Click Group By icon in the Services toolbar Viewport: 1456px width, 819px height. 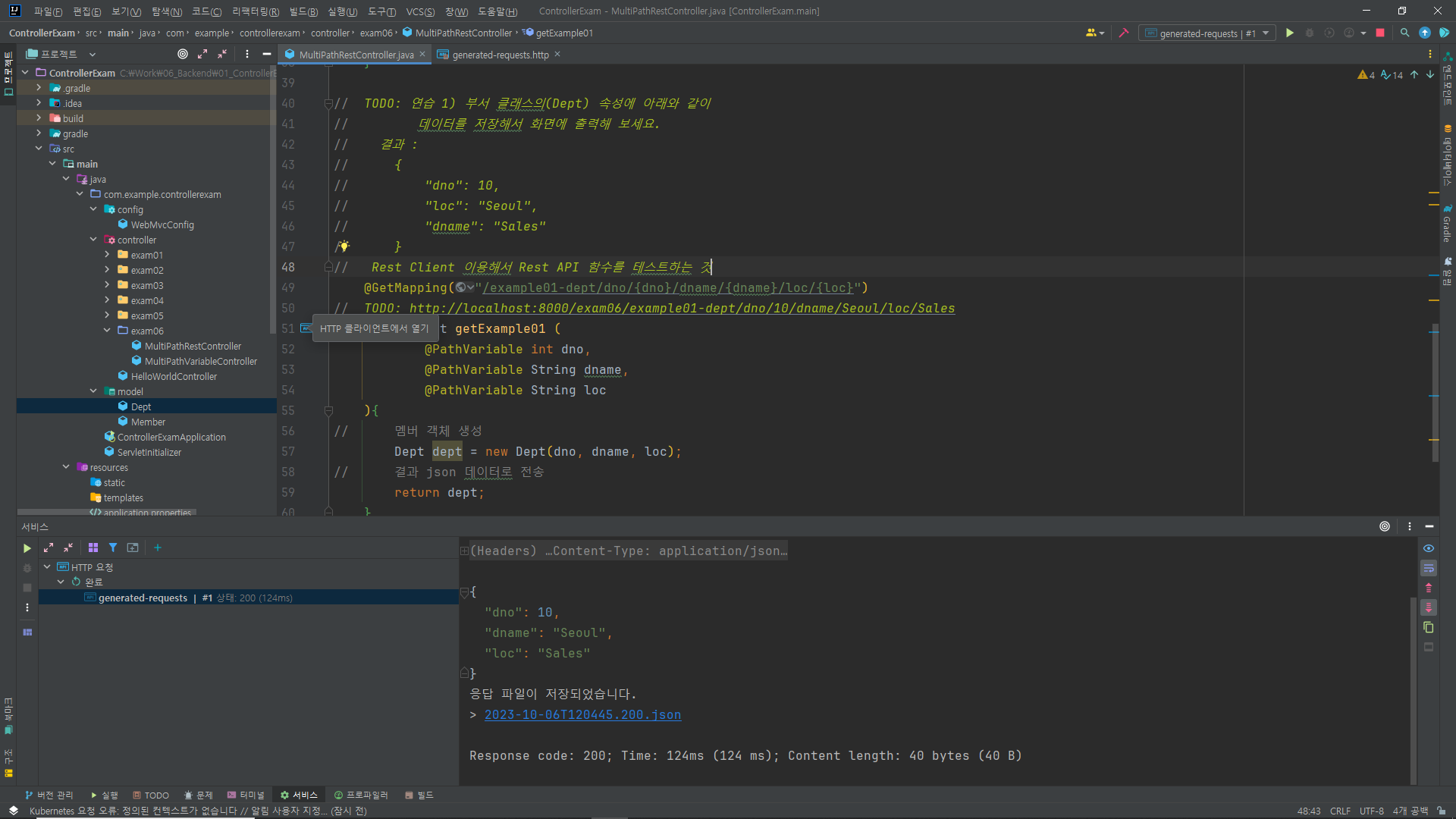point(93,548)
